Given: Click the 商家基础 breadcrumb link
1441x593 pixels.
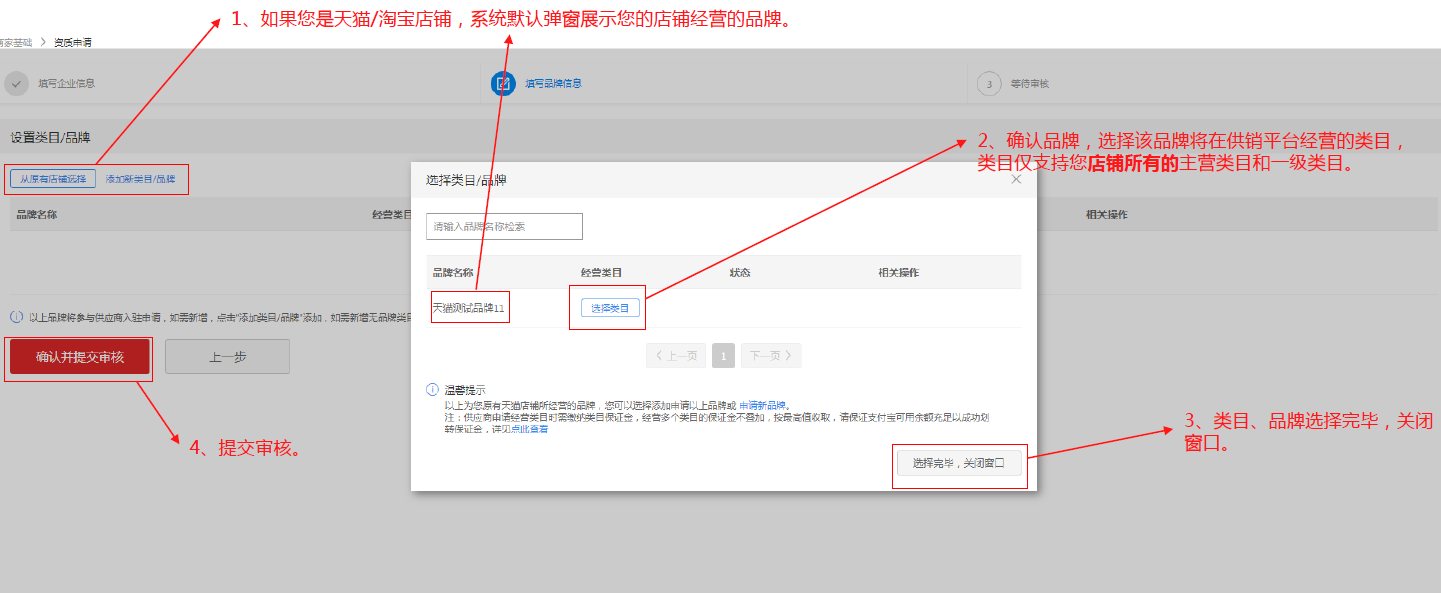Looking at the screenshot, I should click(16, 42).
